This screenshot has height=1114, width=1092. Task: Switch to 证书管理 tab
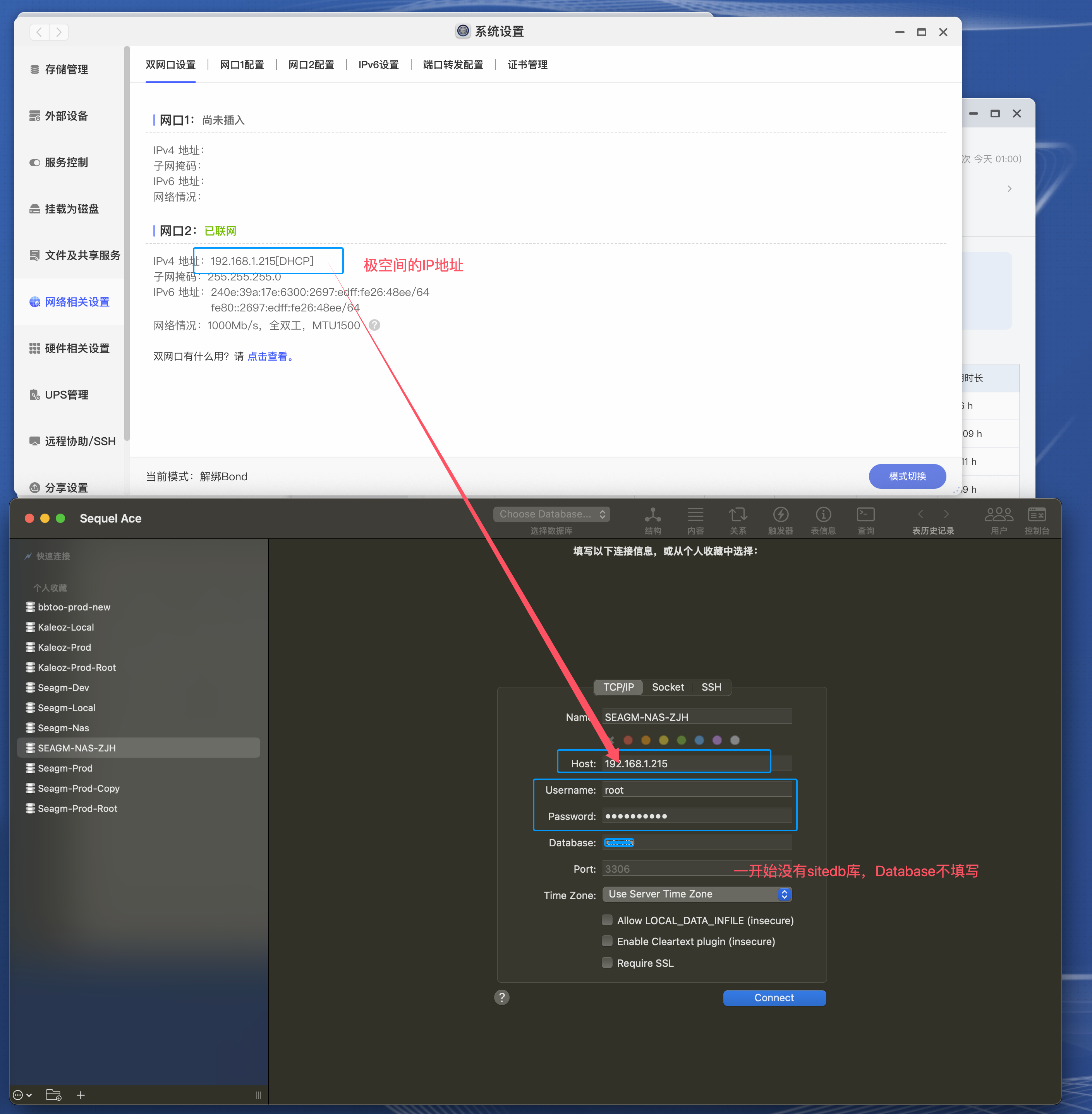coord(528,65)
